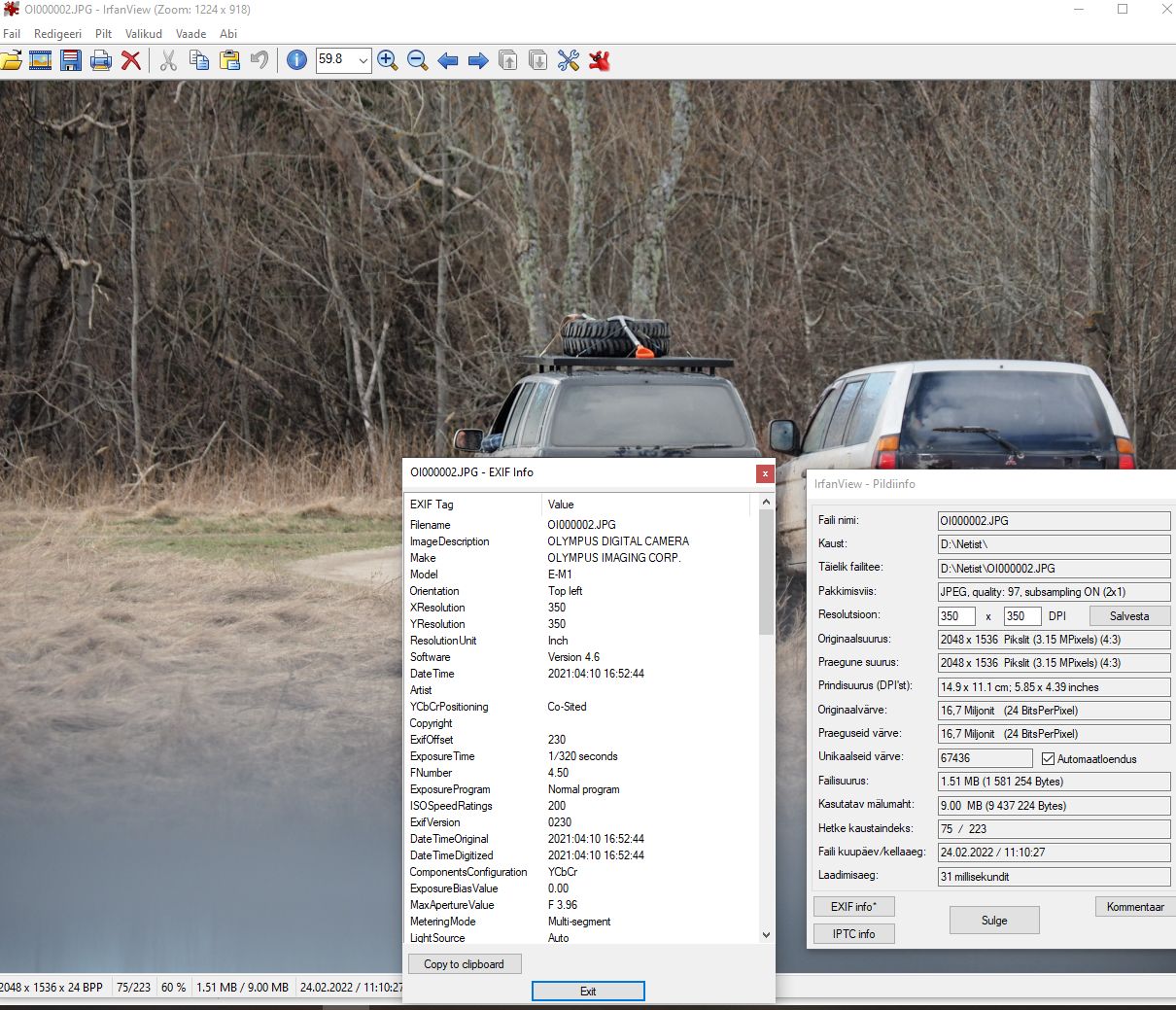
Task: Go to next image arrow icon
Action: coord(477,60)
